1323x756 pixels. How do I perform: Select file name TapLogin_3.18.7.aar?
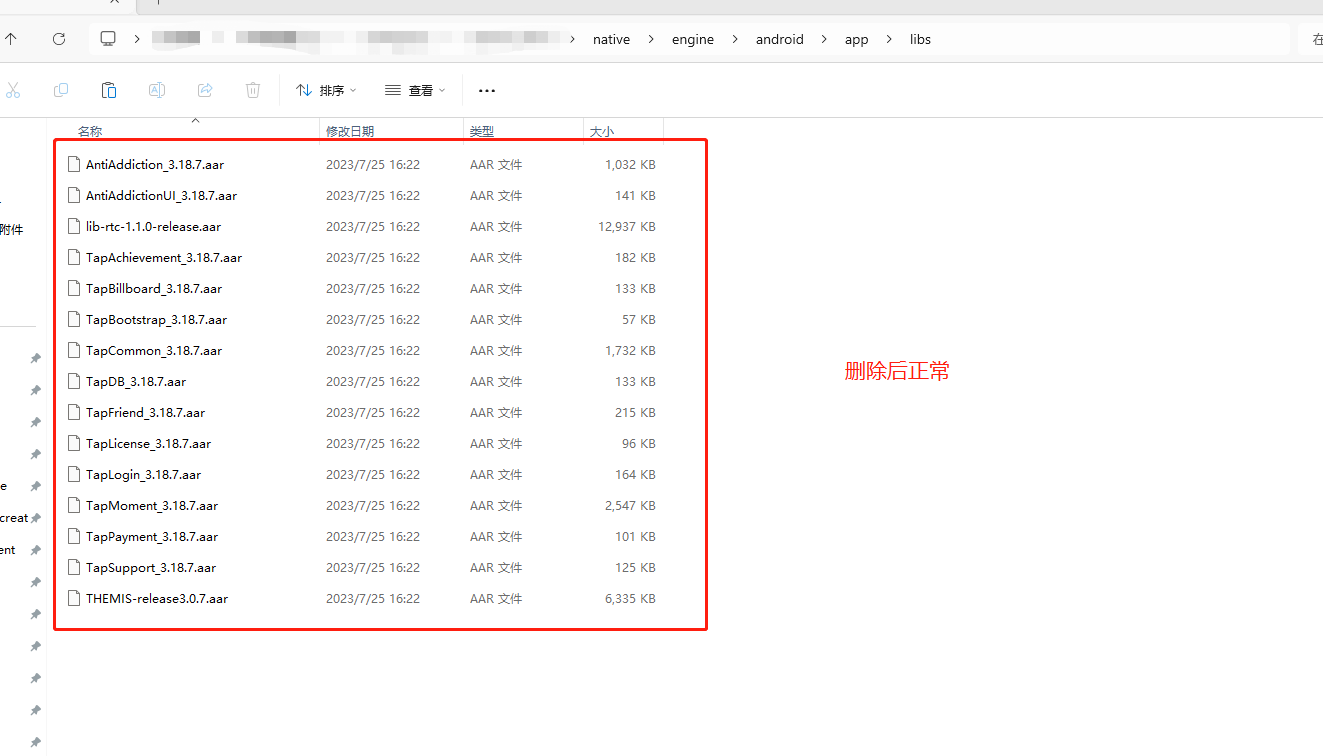click(143, 474)
